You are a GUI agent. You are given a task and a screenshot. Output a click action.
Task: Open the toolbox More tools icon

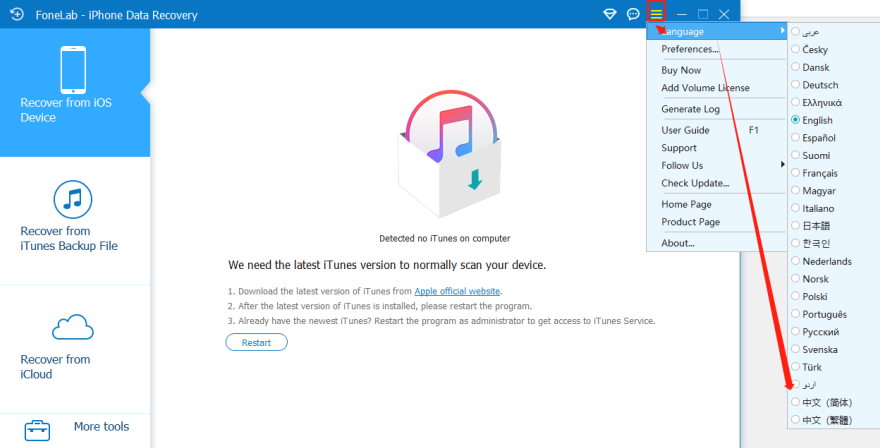point(37,431)
